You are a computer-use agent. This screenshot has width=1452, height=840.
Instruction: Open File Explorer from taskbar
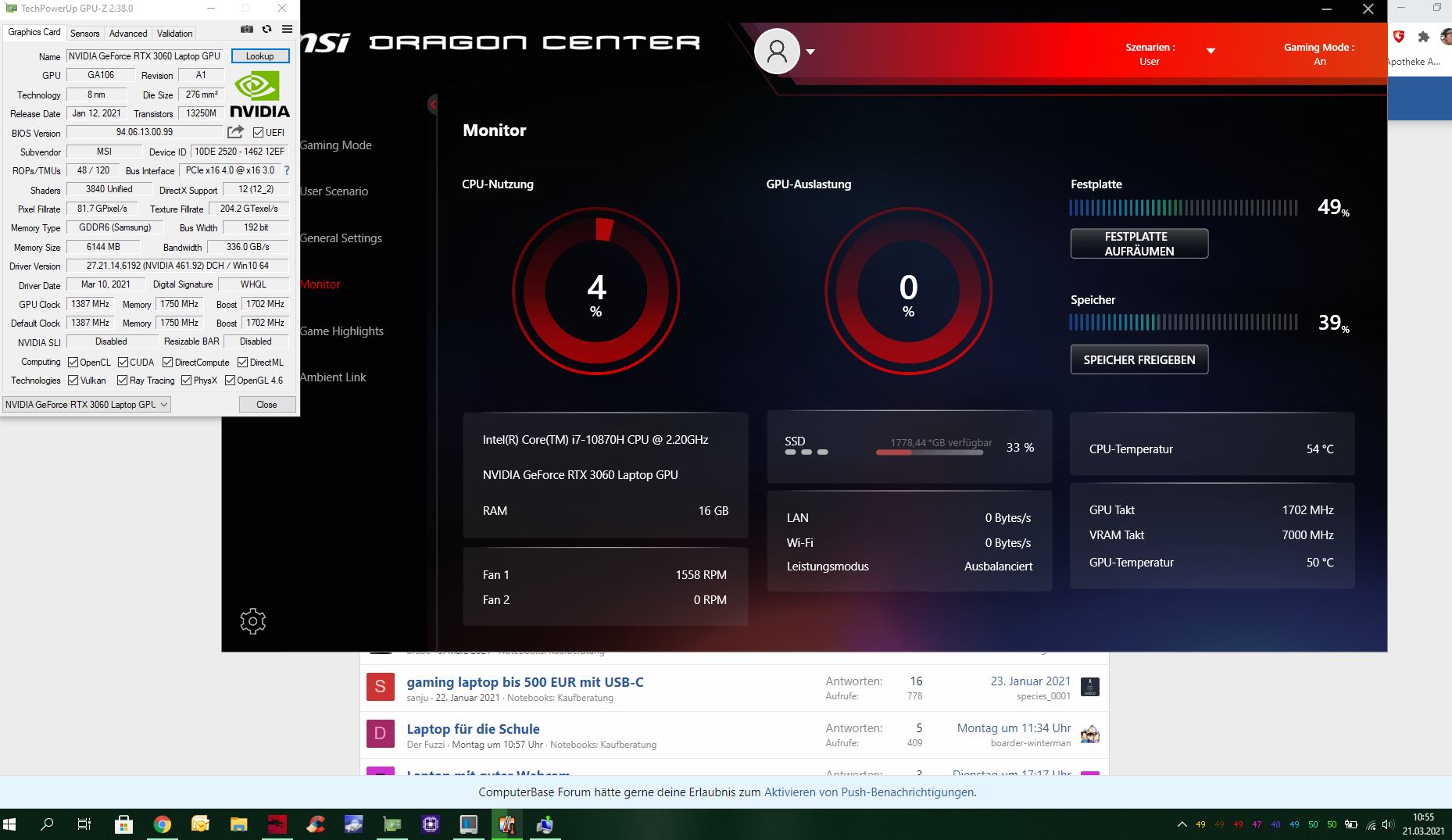pos(238,824)
